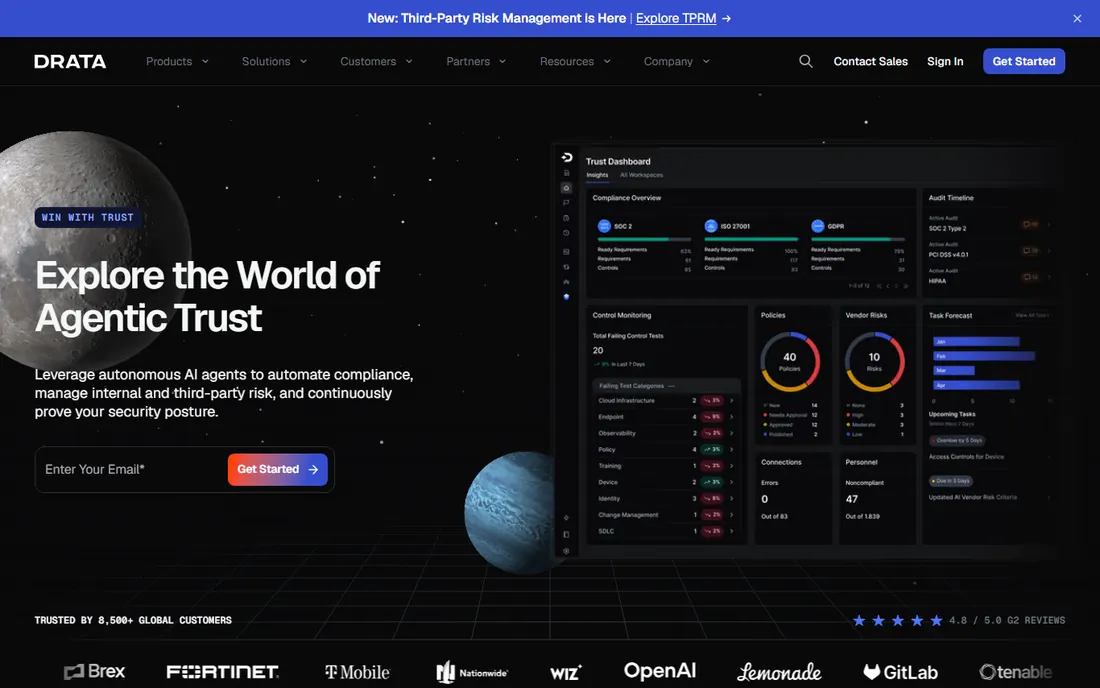The image size is (1100, 688).
Task: Expand the Endpoint failing test row
Action: [x=665, y=417]
